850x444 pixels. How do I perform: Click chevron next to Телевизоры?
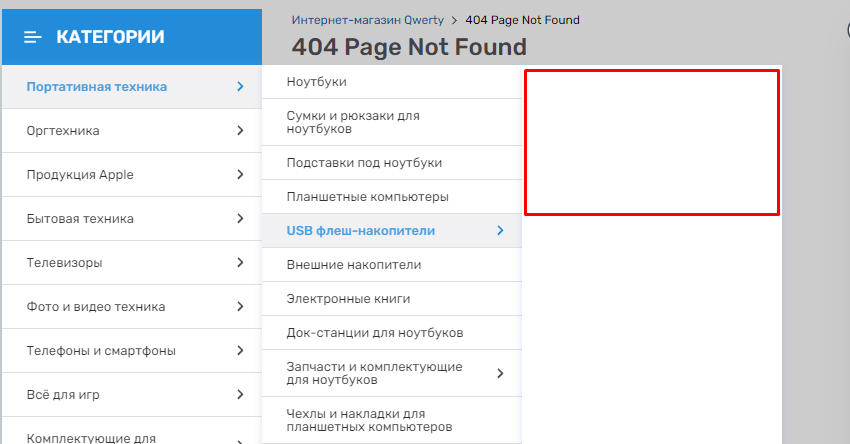[x=240, y=263]
